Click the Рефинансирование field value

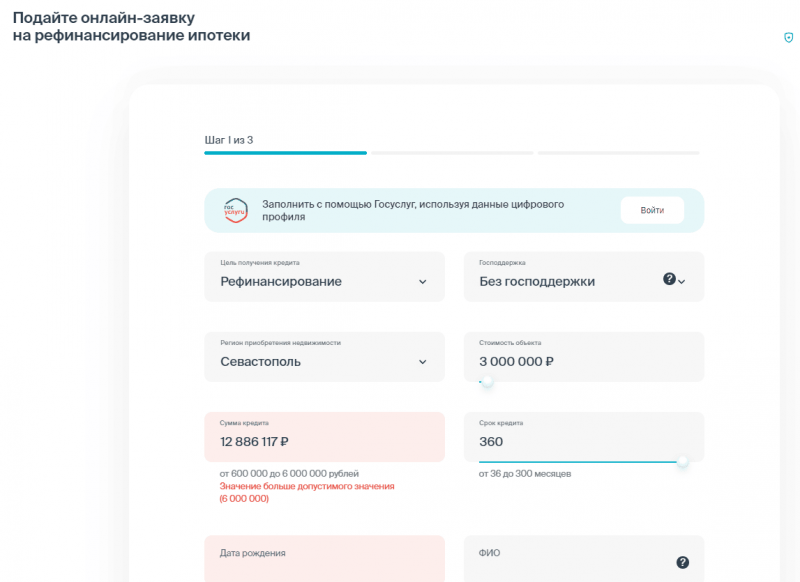tap(278, 281)
